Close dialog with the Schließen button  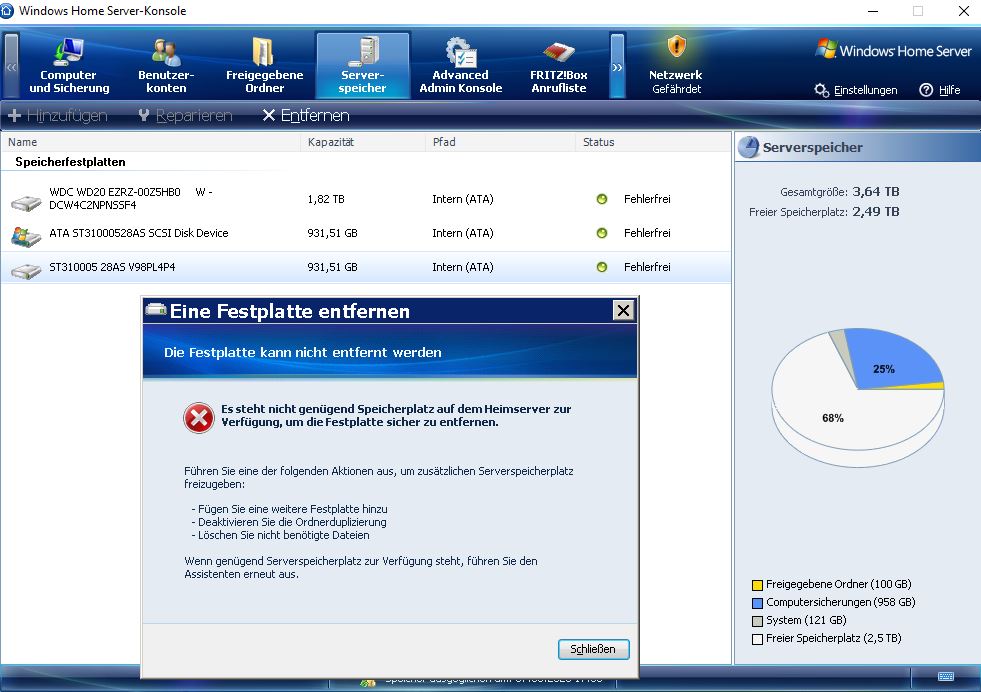[x=593, y=649]
